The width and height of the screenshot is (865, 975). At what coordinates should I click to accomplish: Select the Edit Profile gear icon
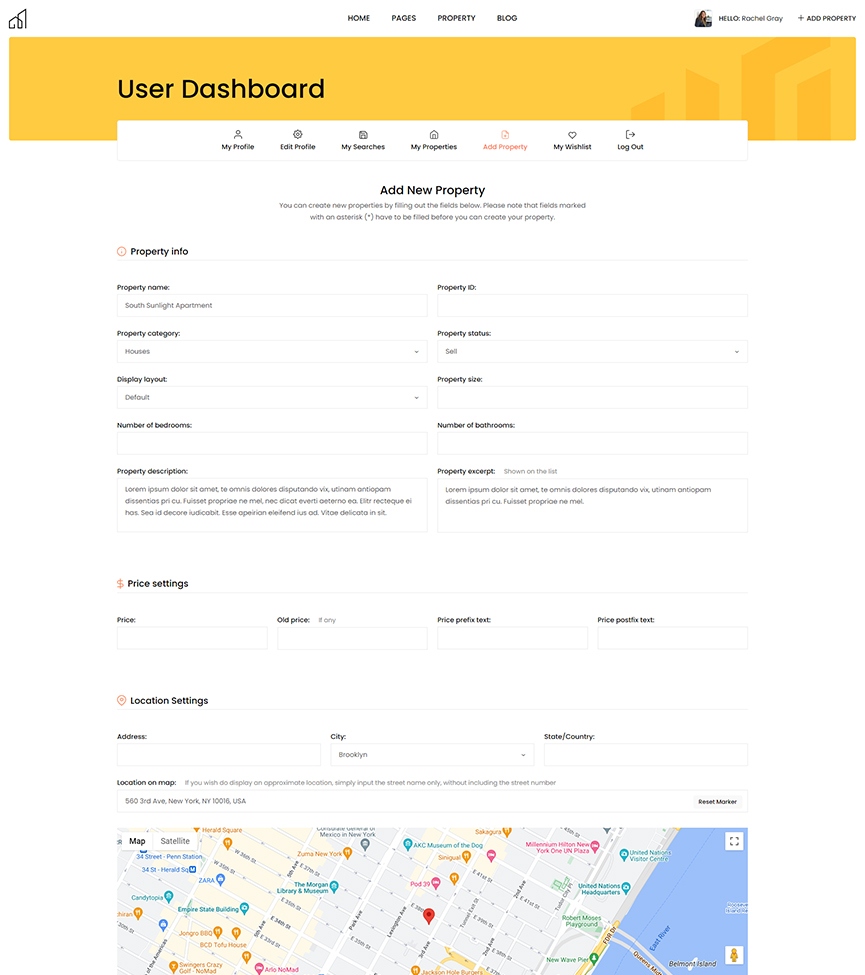coord(297,134)
